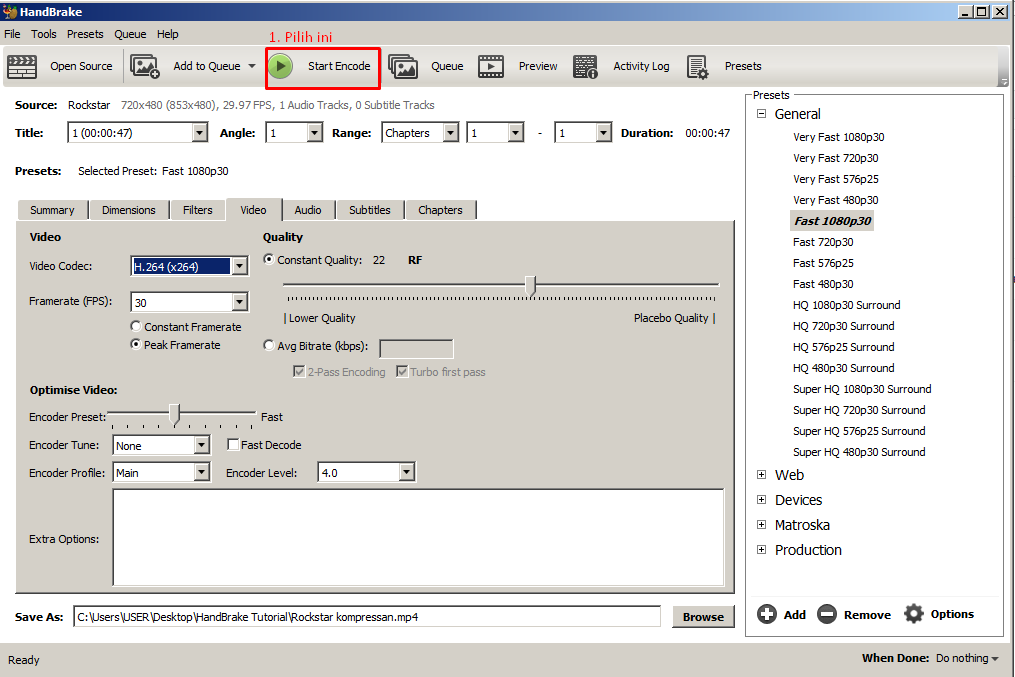Open the end chapter dropdown
The image size is (1015, 677).
[x=603, y=133]
